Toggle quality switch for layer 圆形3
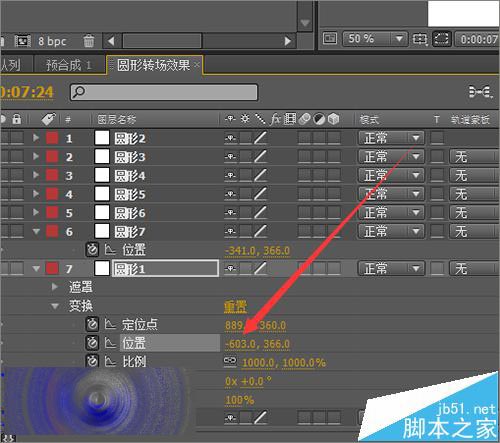Viewport: 500px width, 443px height. [260, 156]
